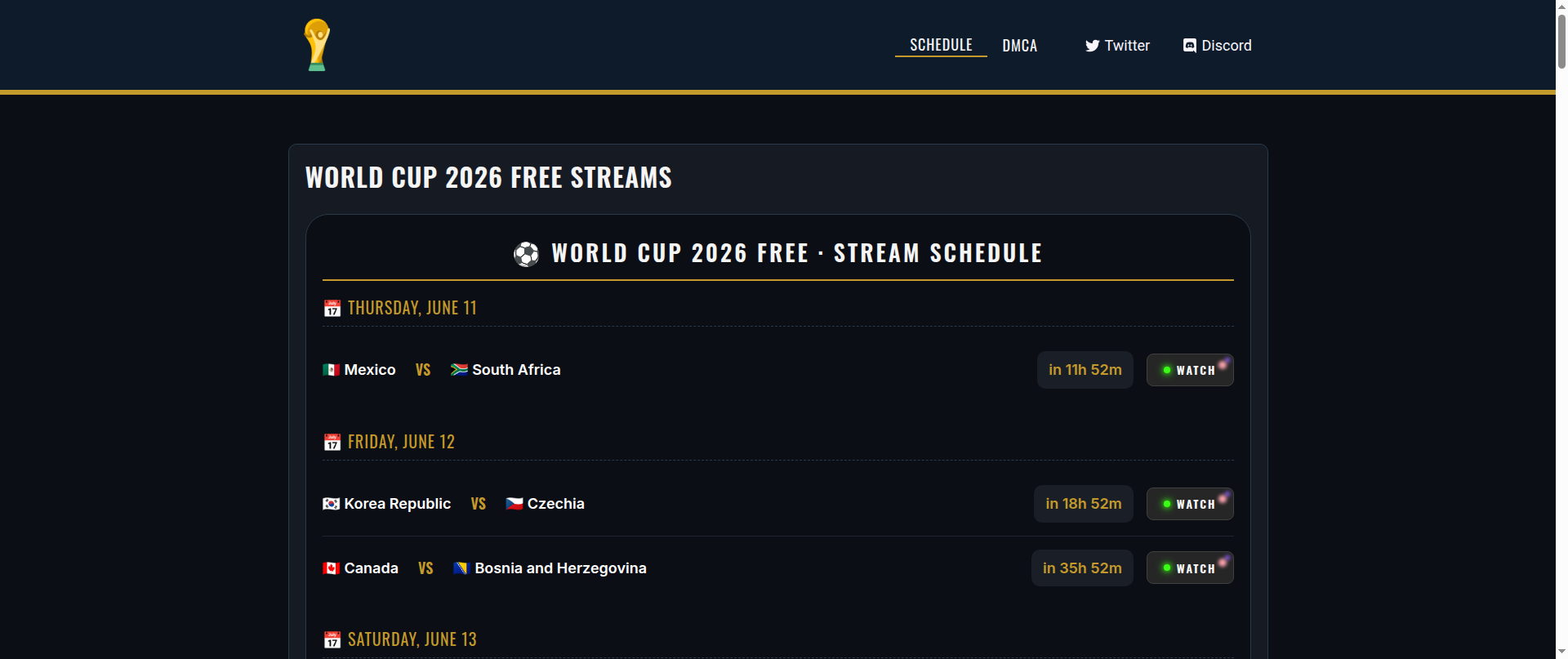Click the Discord logo icon

coord(1190,46)
